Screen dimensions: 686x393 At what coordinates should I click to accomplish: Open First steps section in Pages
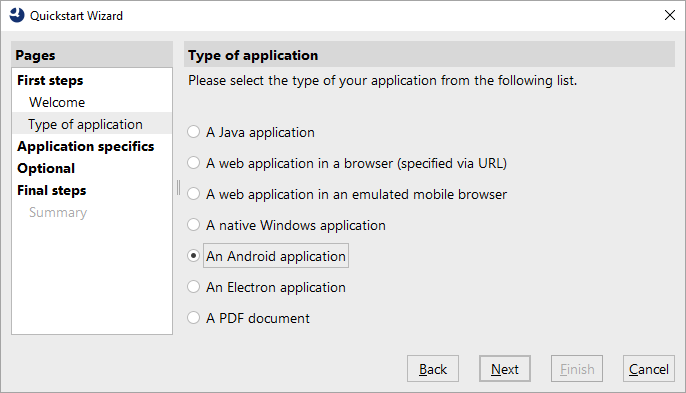50,81
